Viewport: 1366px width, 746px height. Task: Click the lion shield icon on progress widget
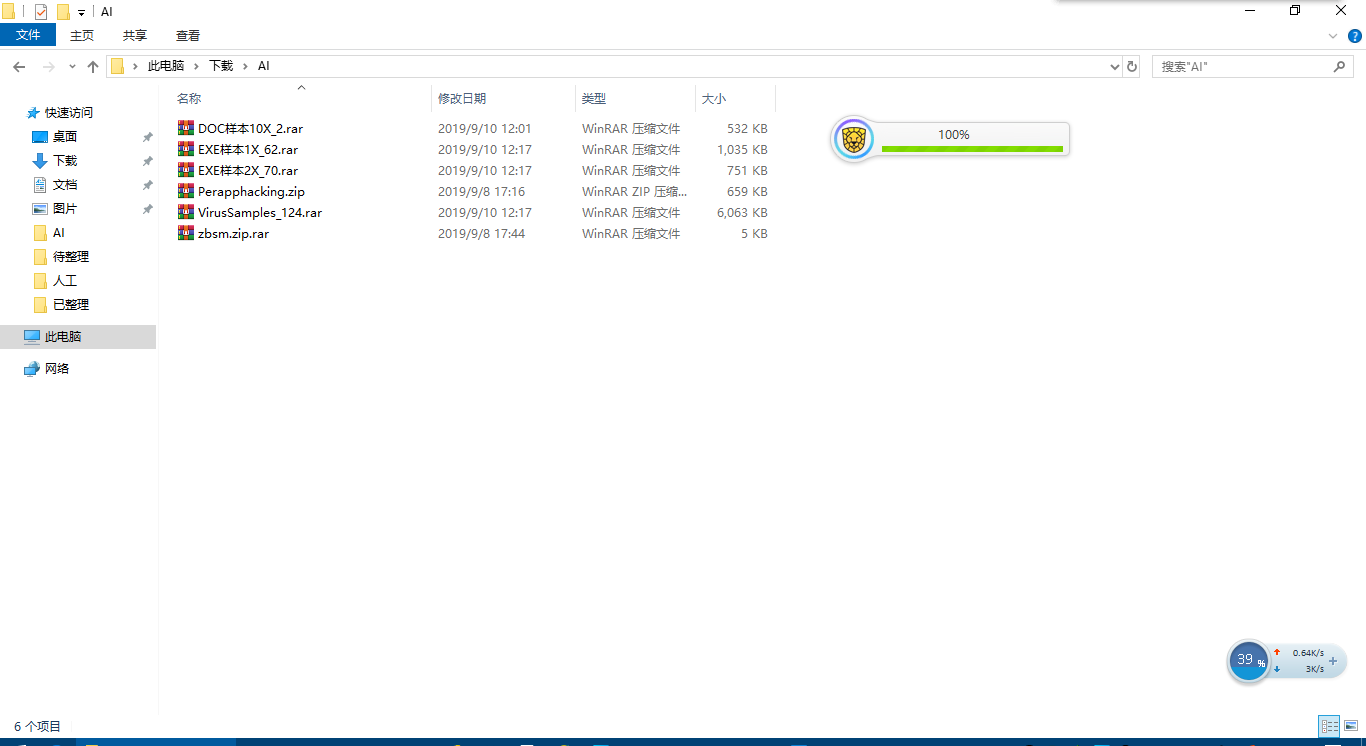tap(853, 140)
